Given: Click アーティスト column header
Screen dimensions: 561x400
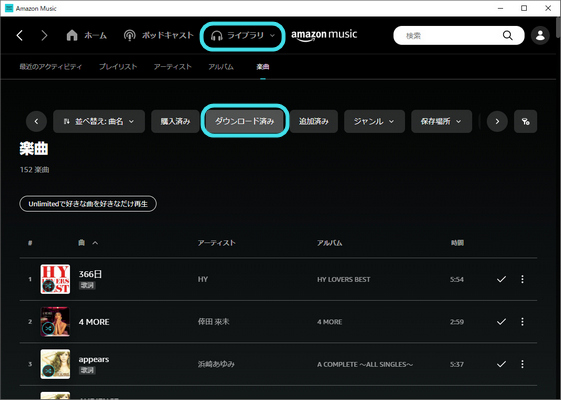Looking at the screenshot, I should 217,243.
